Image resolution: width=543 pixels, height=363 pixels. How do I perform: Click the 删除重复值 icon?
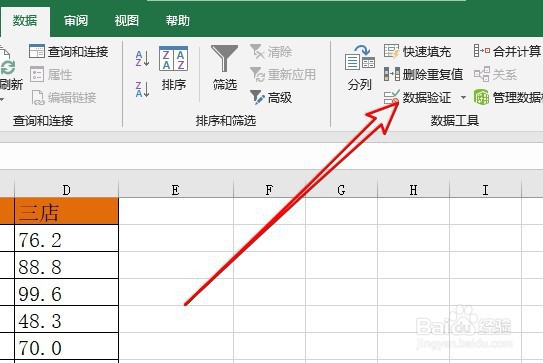pyautogui.click(x=392, y=74)
